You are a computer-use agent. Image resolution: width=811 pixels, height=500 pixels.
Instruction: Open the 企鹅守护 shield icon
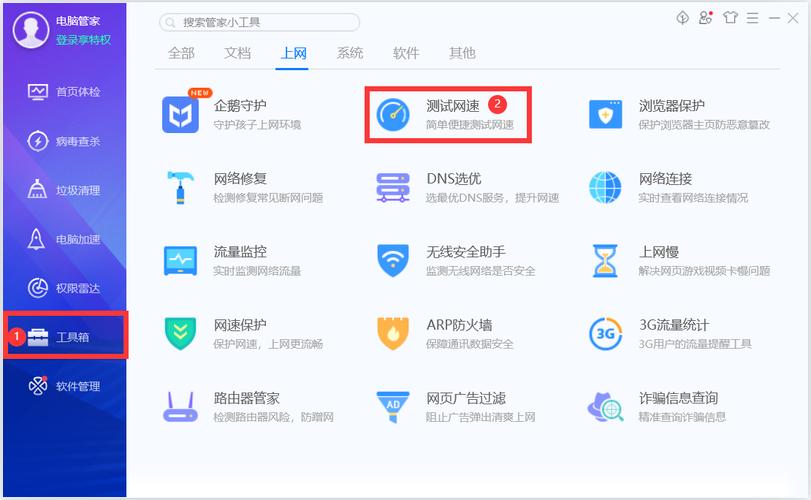(x=180, y=114)
